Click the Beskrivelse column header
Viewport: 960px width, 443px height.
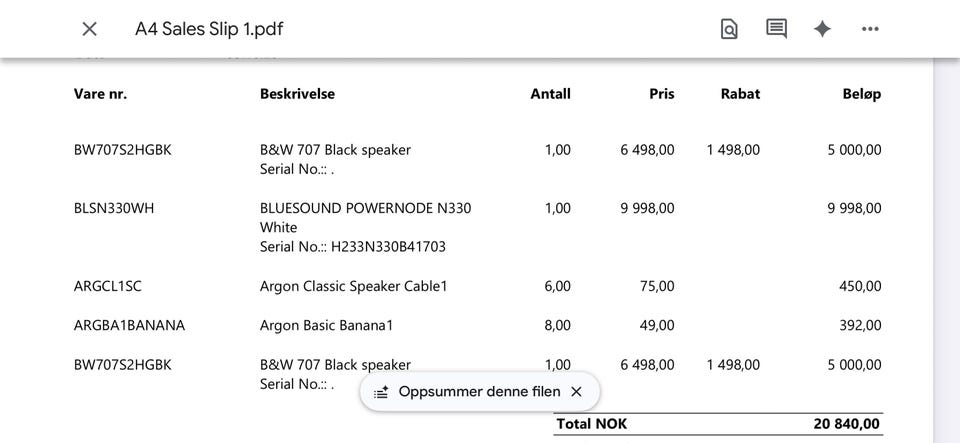[297, 94]
